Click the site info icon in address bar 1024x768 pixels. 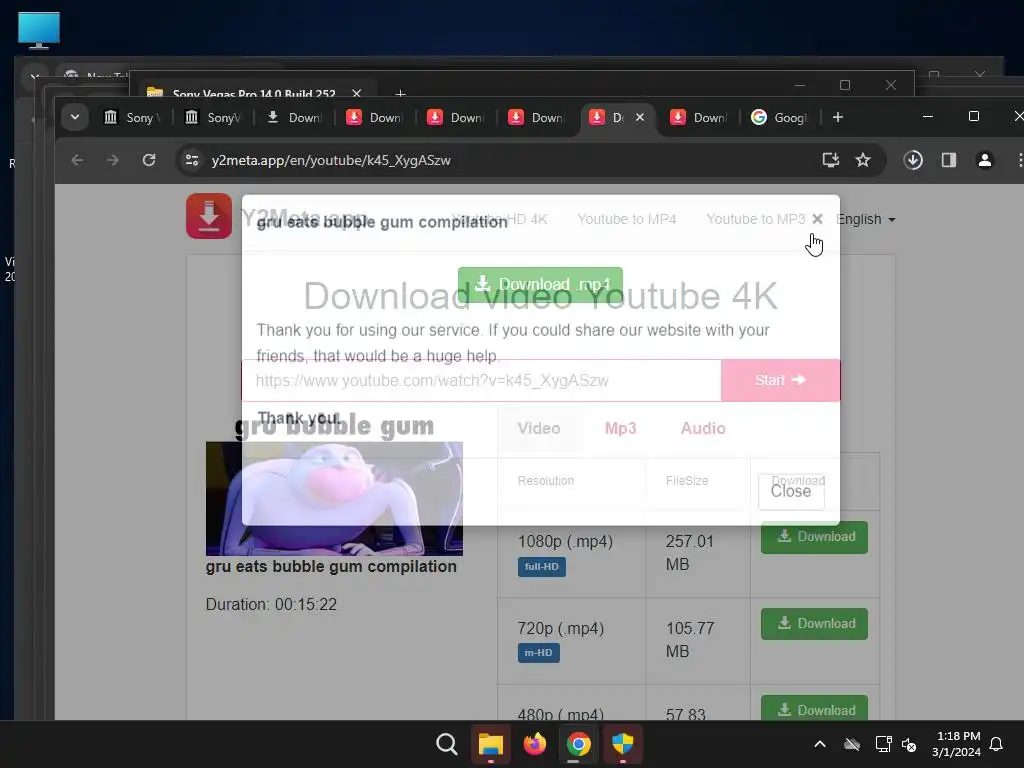(192, 160)
